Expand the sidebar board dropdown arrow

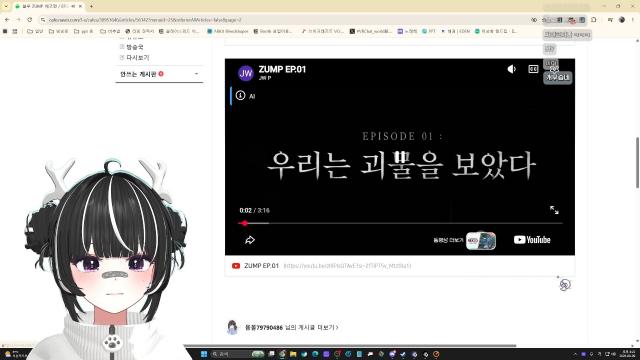pos(196,74)
